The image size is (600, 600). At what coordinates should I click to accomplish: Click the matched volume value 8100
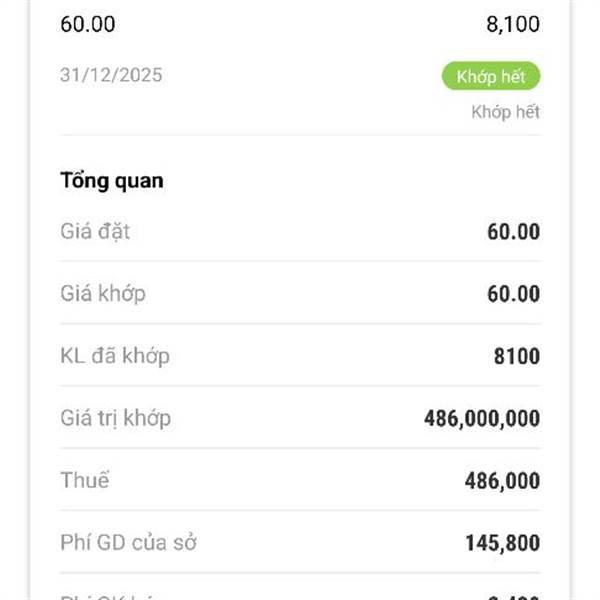tap(517, 356)
